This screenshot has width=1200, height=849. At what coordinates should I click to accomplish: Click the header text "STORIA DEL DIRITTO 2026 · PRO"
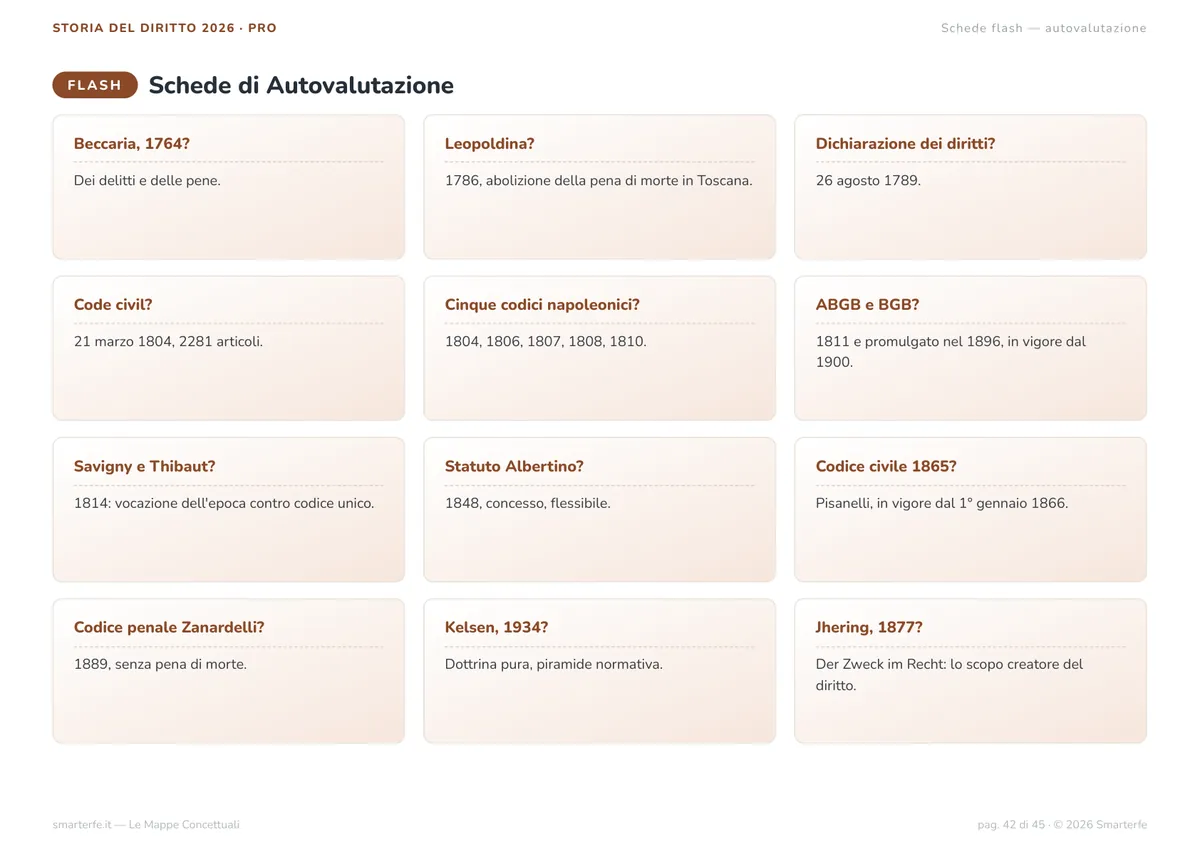(165, 28)
